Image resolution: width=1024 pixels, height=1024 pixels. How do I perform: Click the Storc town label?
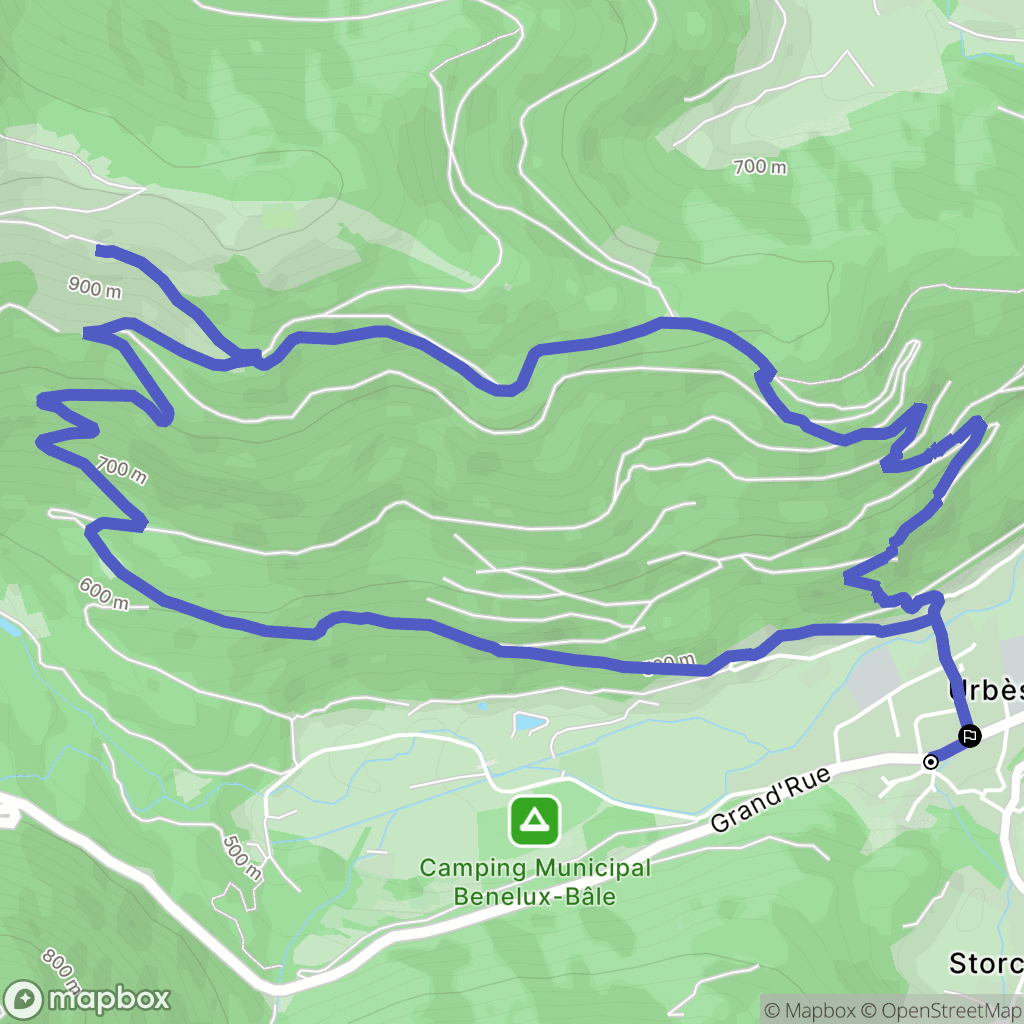986,963
